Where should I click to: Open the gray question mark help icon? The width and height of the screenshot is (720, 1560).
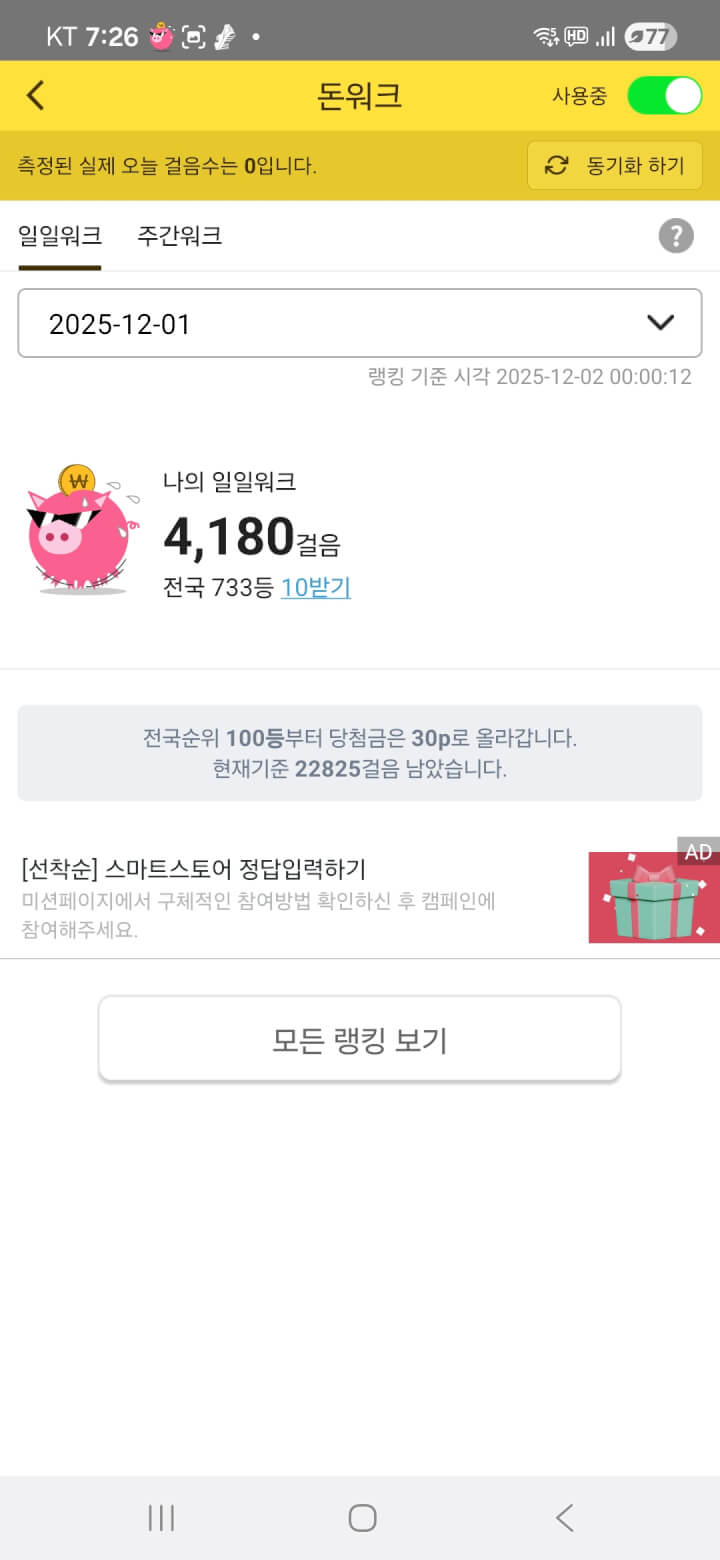676,236
